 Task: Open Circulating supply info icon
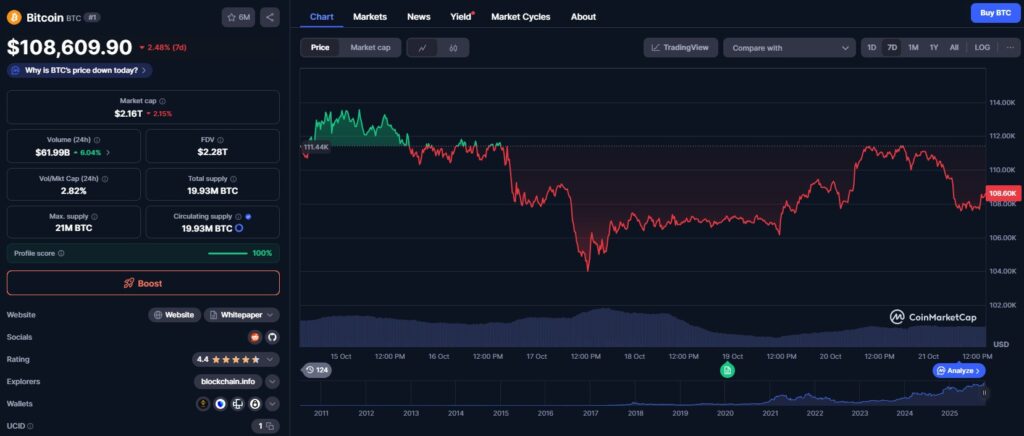click(238, 216)
